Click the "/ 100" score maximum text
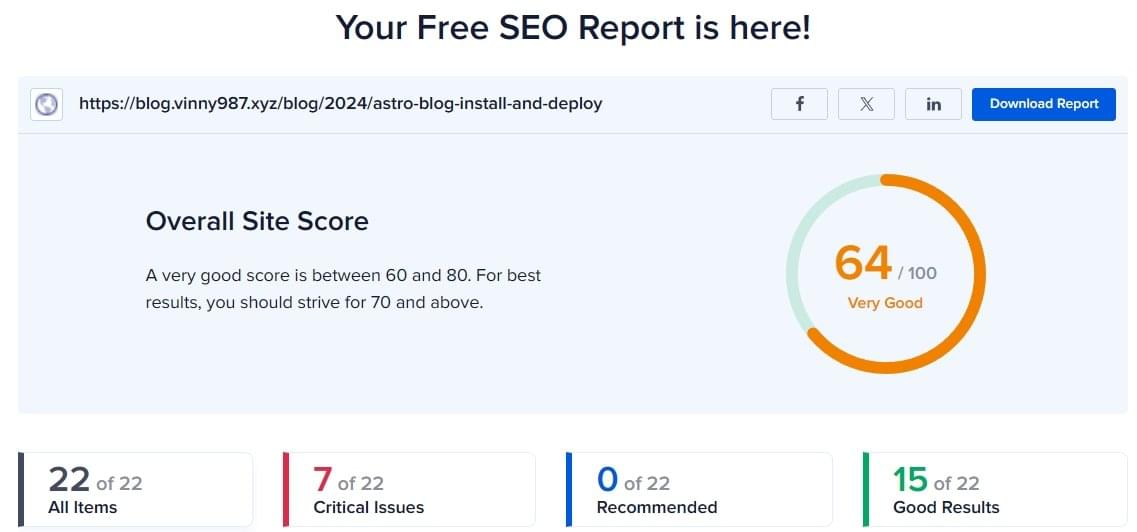This screenshot has width=1137, height=532. point(917,272)
